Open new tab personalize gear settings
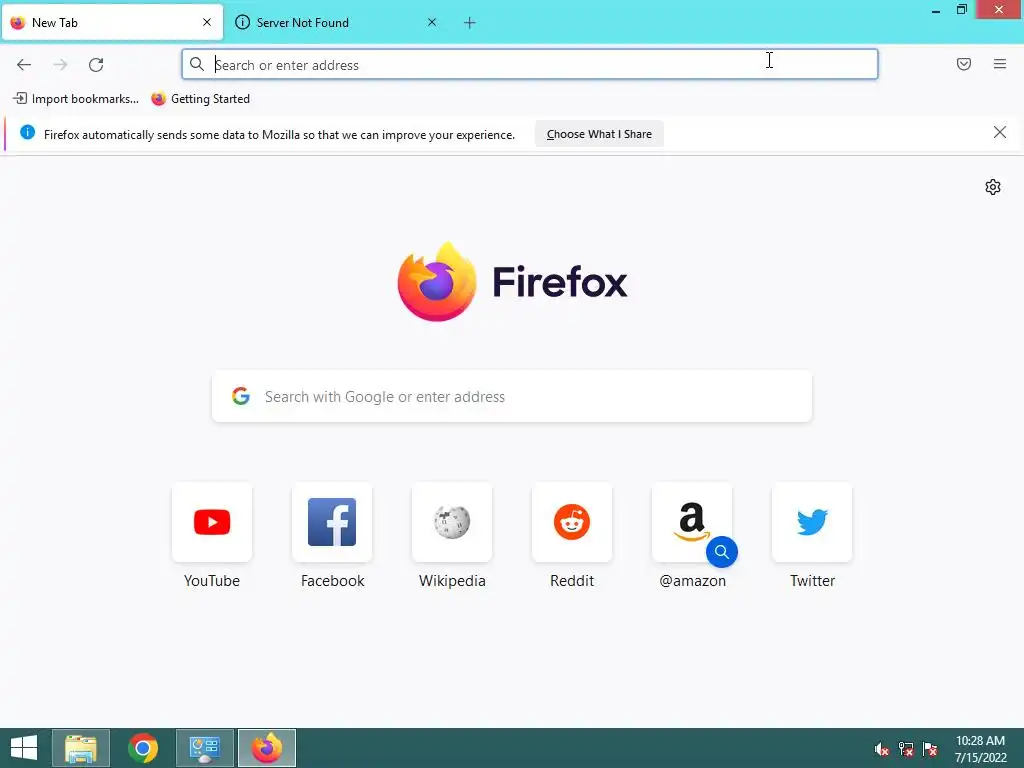 pyautogui.click(x=993, y=187)
